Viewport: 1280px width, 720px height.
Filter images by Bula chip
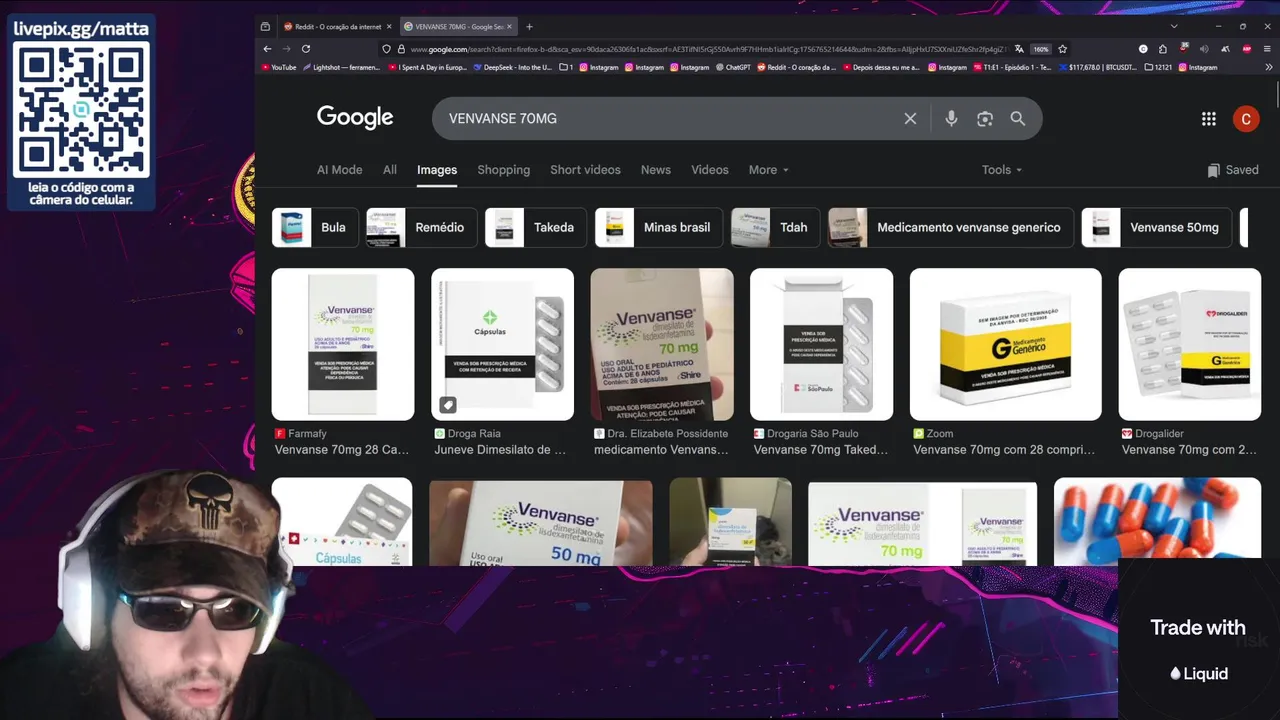[315, 228]
